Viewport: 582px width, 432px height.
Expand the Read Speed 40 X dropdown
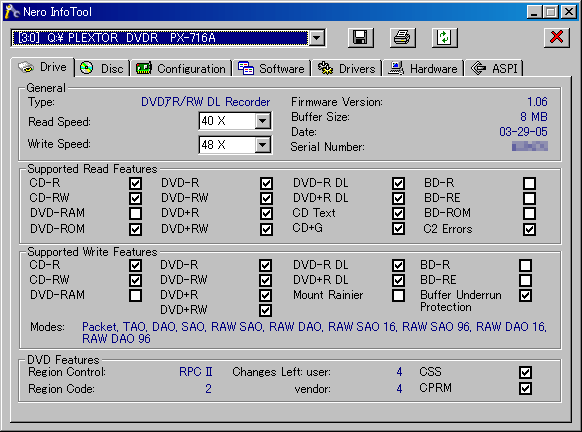coord(262,121)
